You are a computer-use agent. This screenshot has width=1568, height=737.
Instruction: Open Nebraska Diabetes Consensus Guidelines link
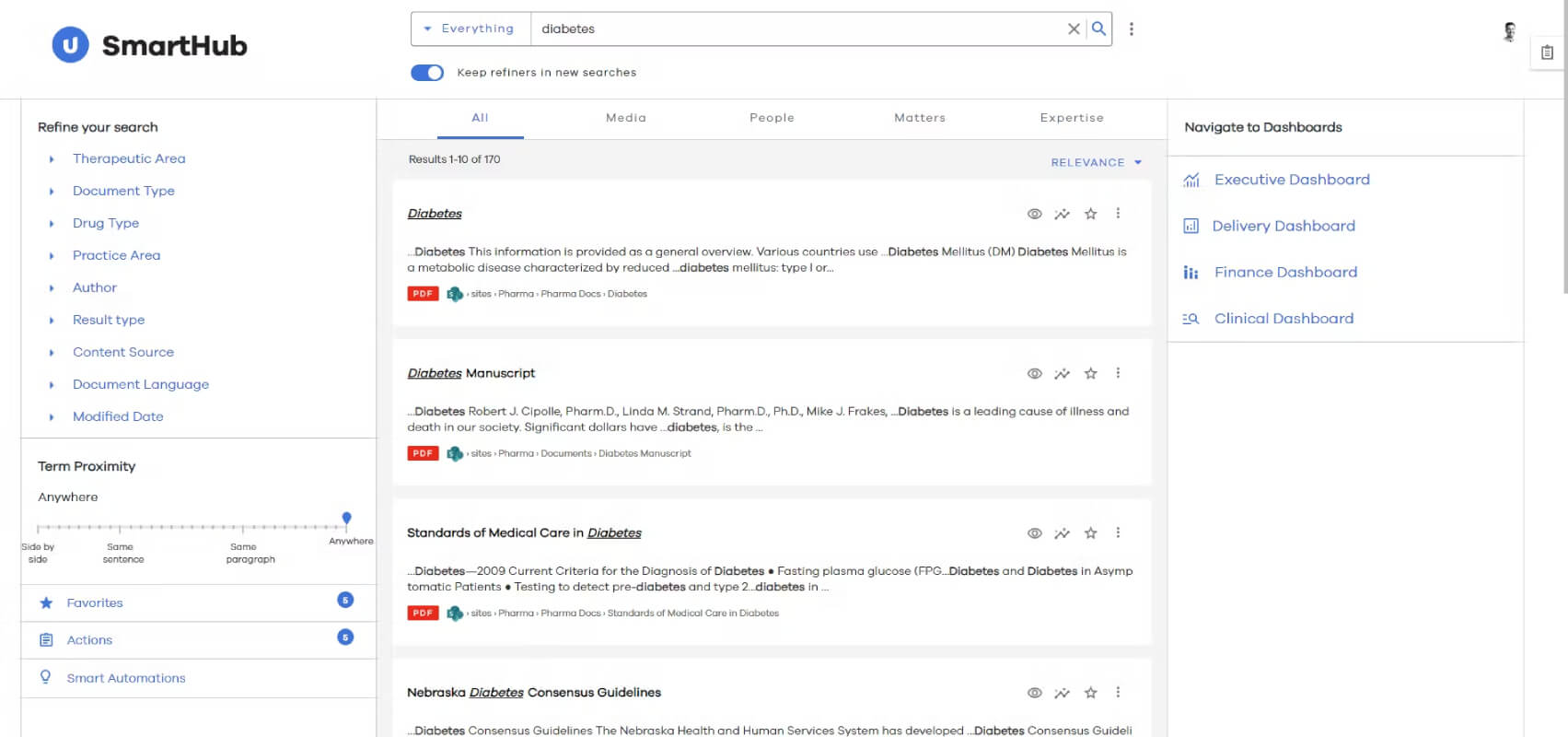(534, 693)
